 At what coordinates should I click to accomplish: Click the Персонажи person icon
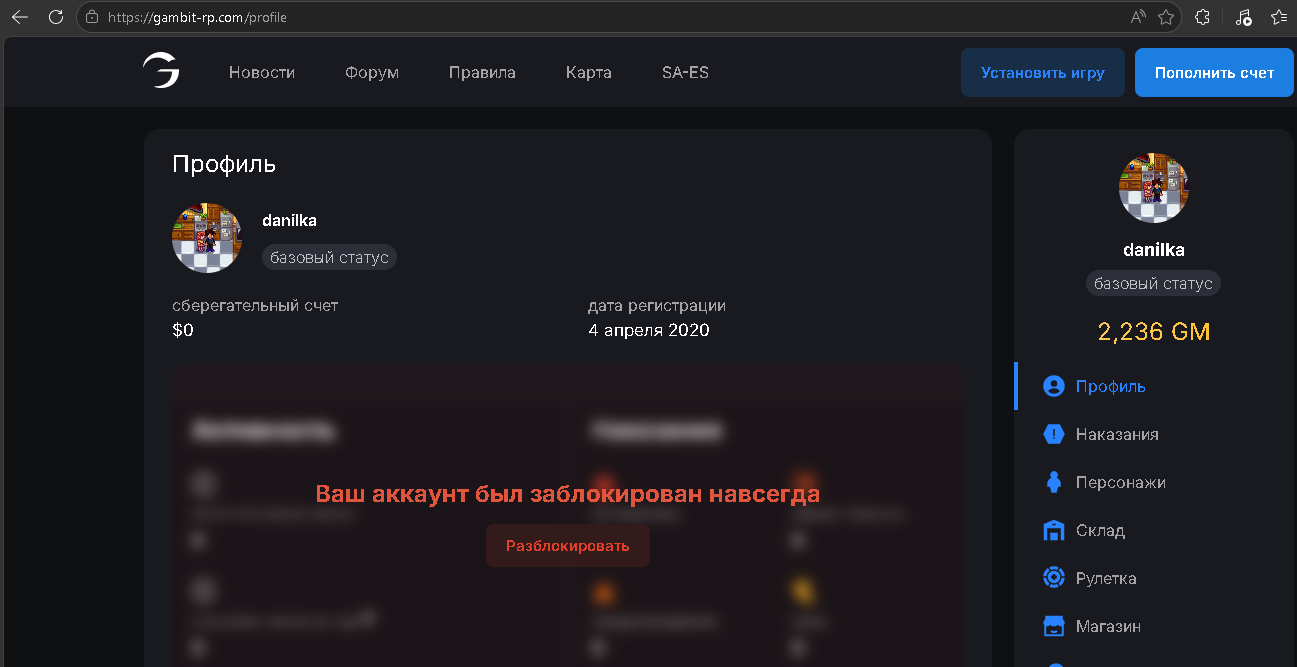point(1053,482)
